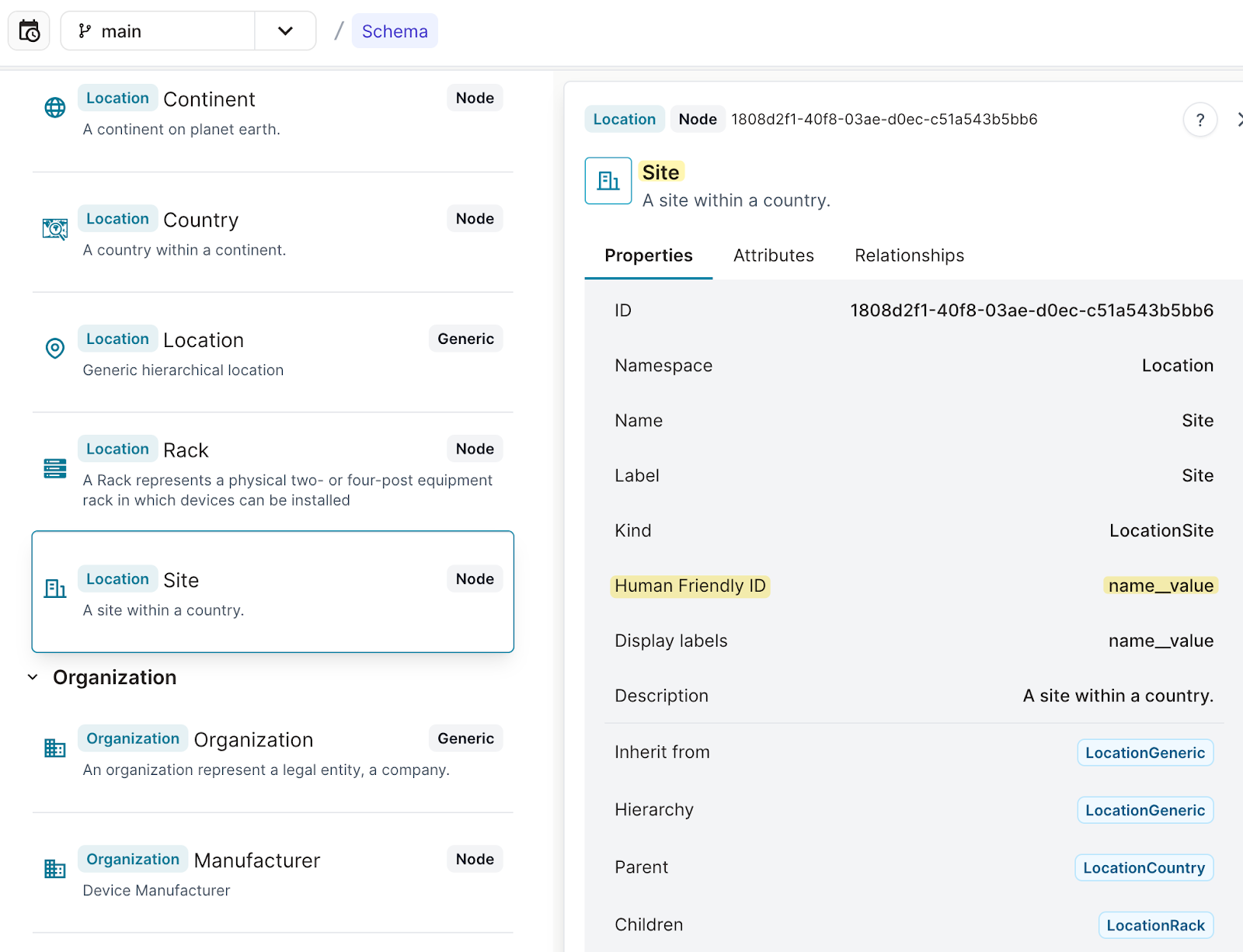
Task: Click the Node badge on Site row
Action: (475, 578)
